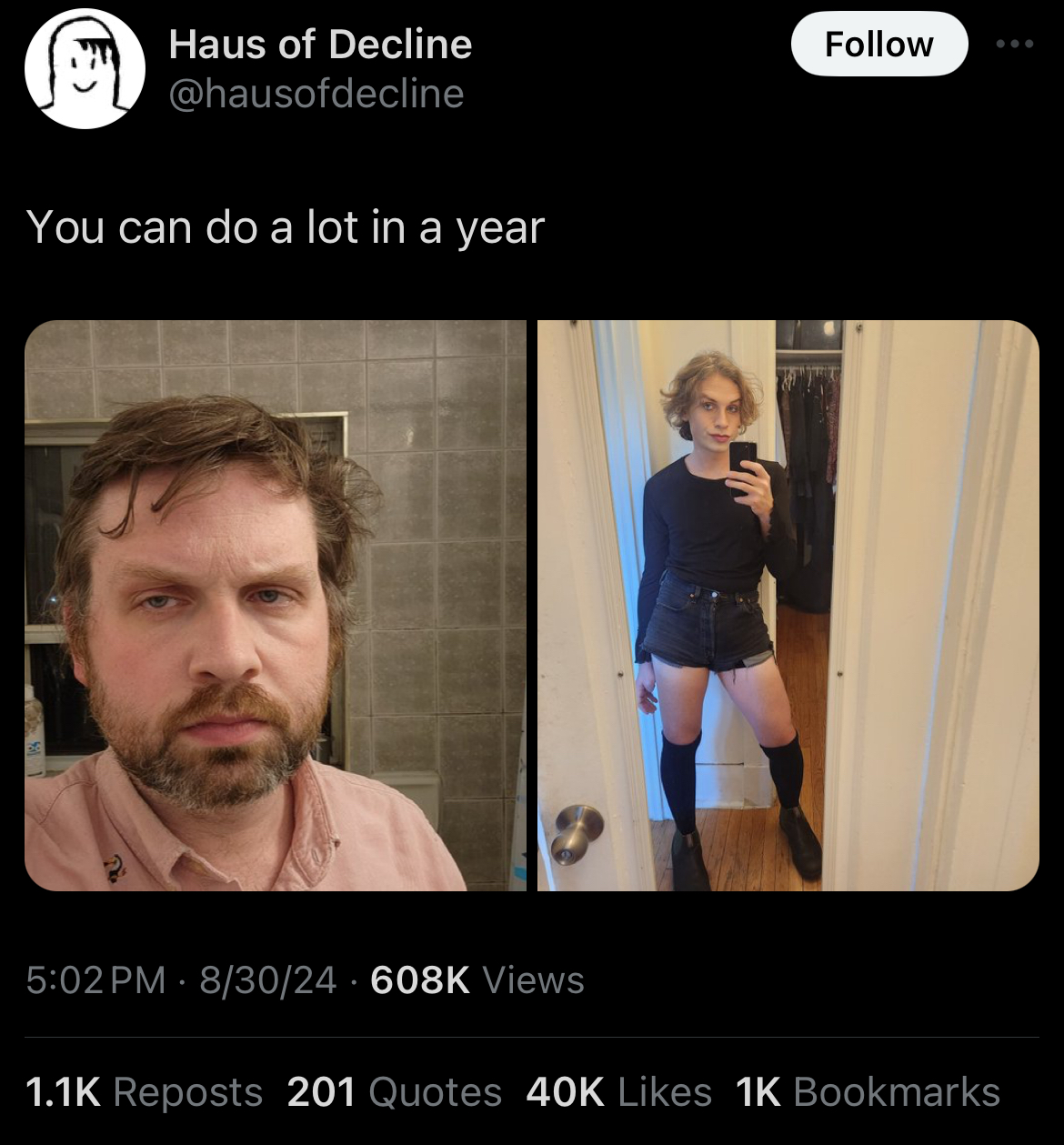1064x1145 pixels.
Task: Open the 1K Bookmarks count
Action: click(868, 1092)
